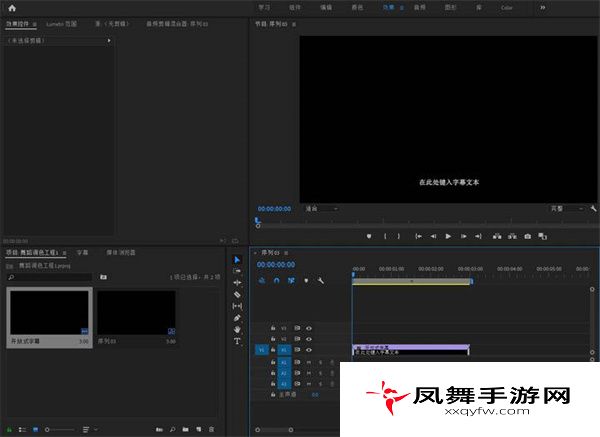Click New Bin icon in Project panel footer
The width and height of the screenshot is (600, 437).
click(x=186, y=429)
